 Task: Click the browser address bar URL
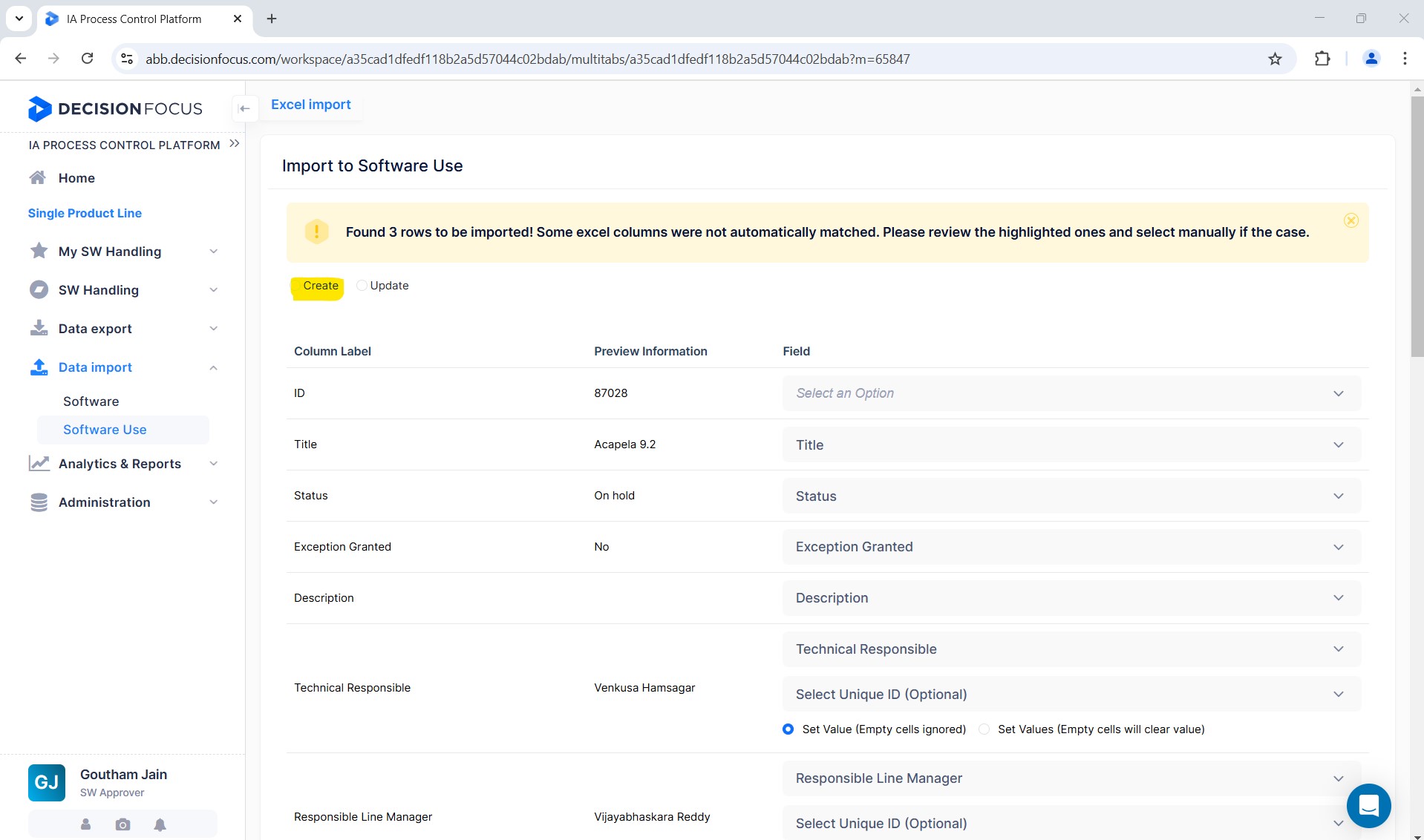tap(527, 59)
